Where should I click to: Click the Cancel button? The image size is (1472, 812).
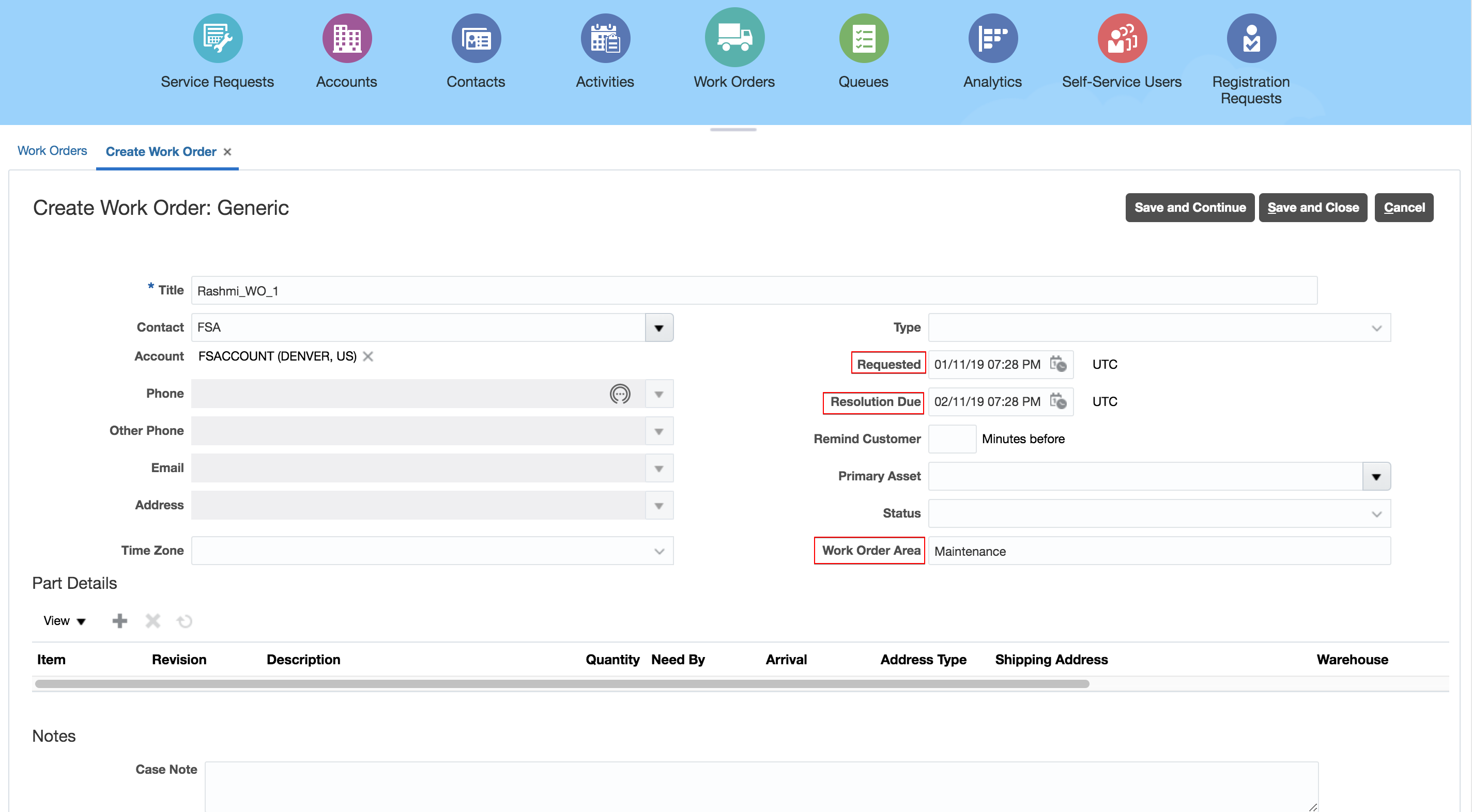tap(1403, 207)
